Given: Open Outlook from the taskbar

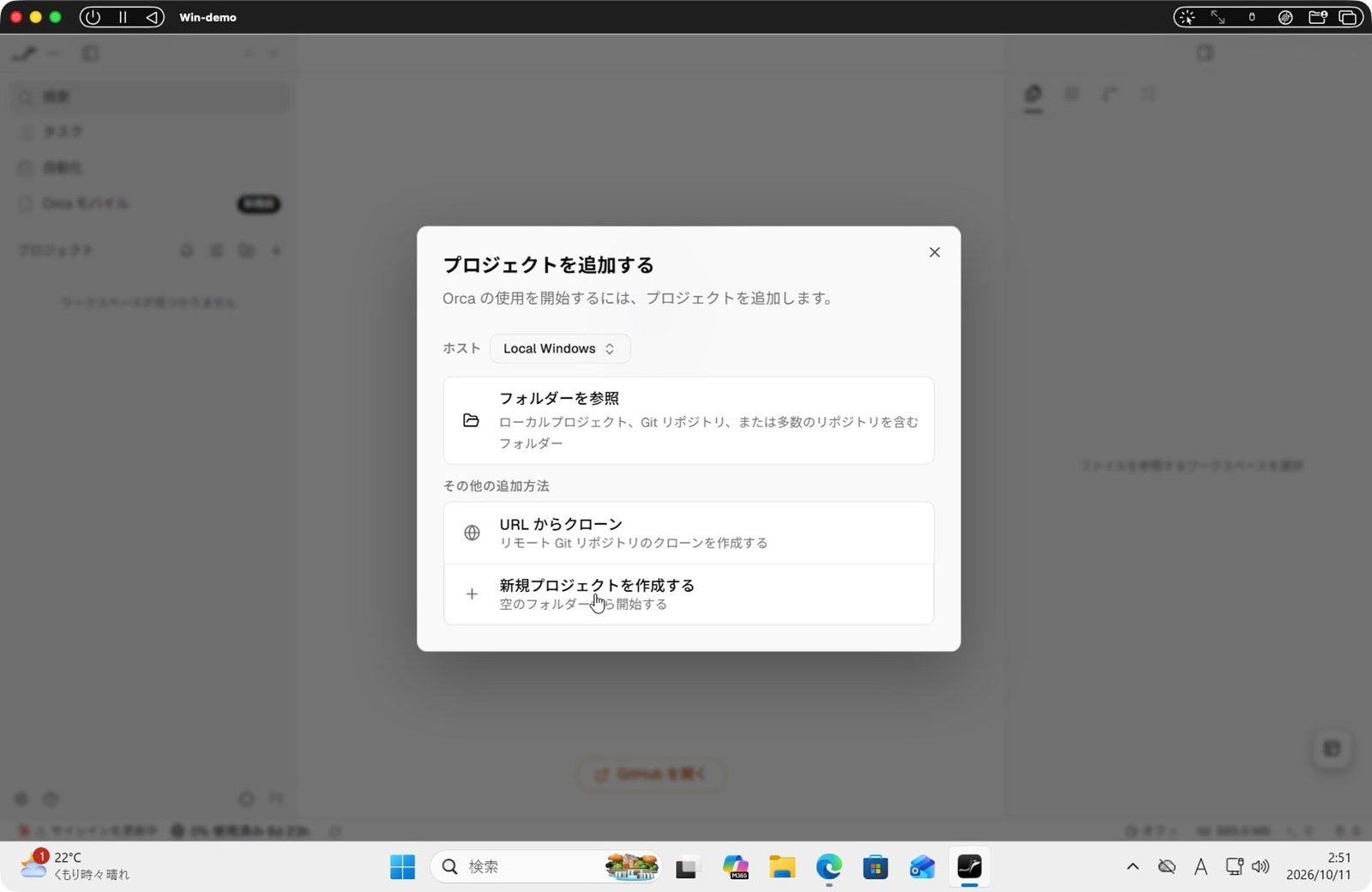Looking at the screenshot, I should 923,867.
